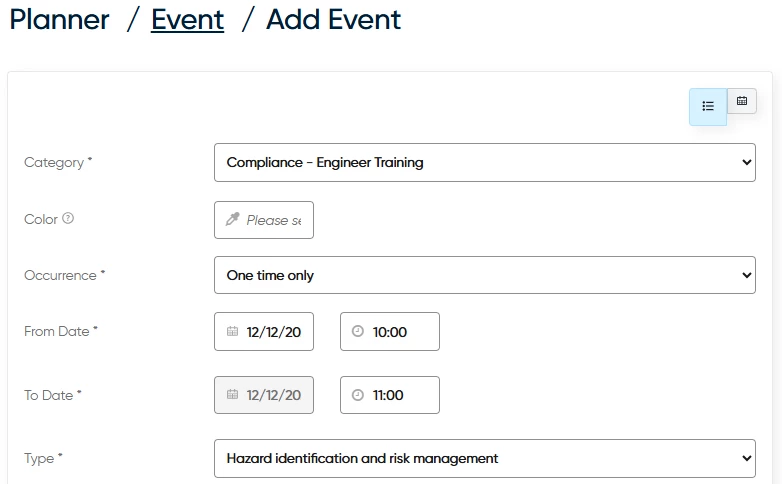Click the Color help question icon

tap(68, 218)
